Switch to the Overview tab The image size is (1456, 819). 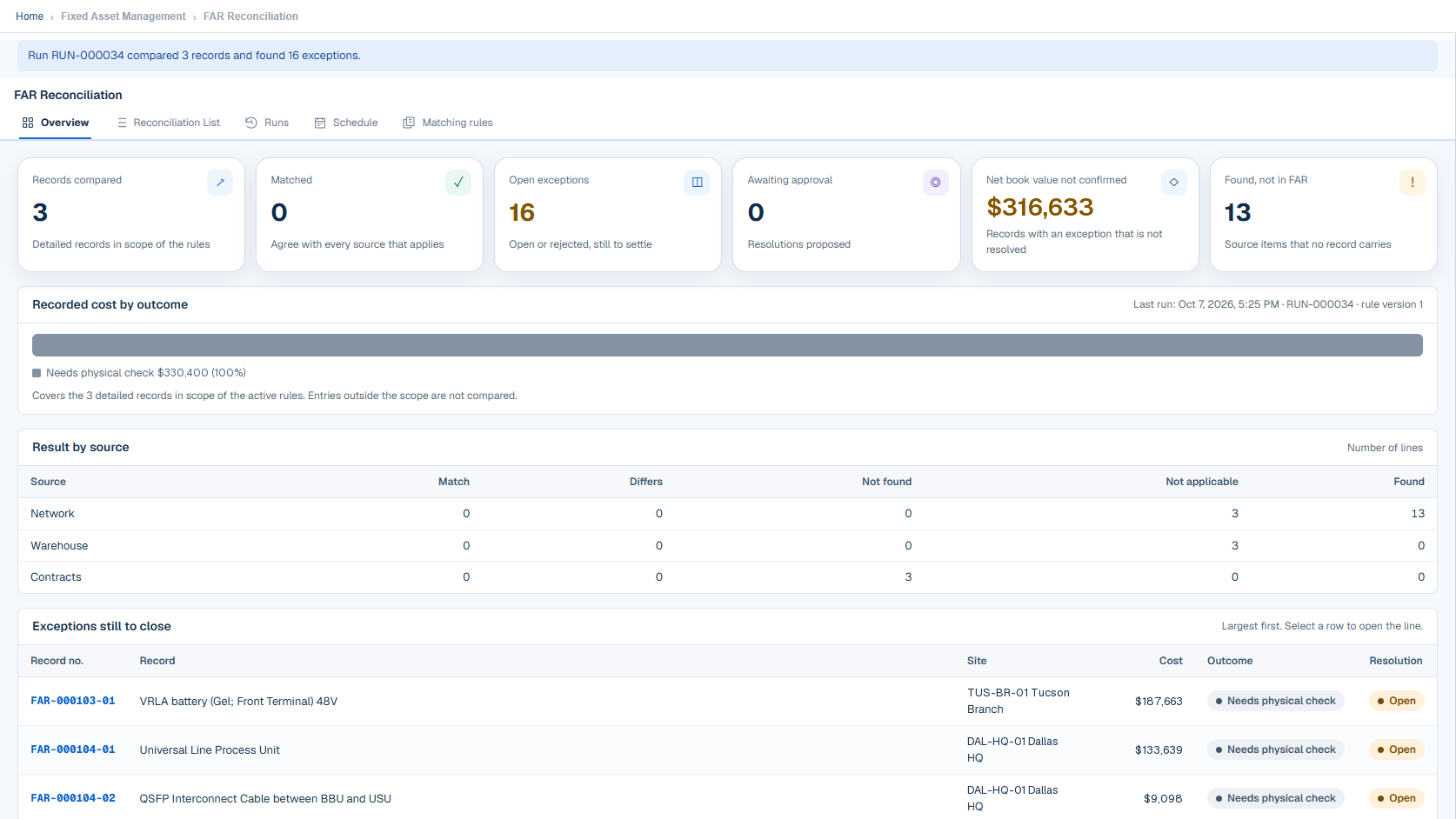(56, 123)
